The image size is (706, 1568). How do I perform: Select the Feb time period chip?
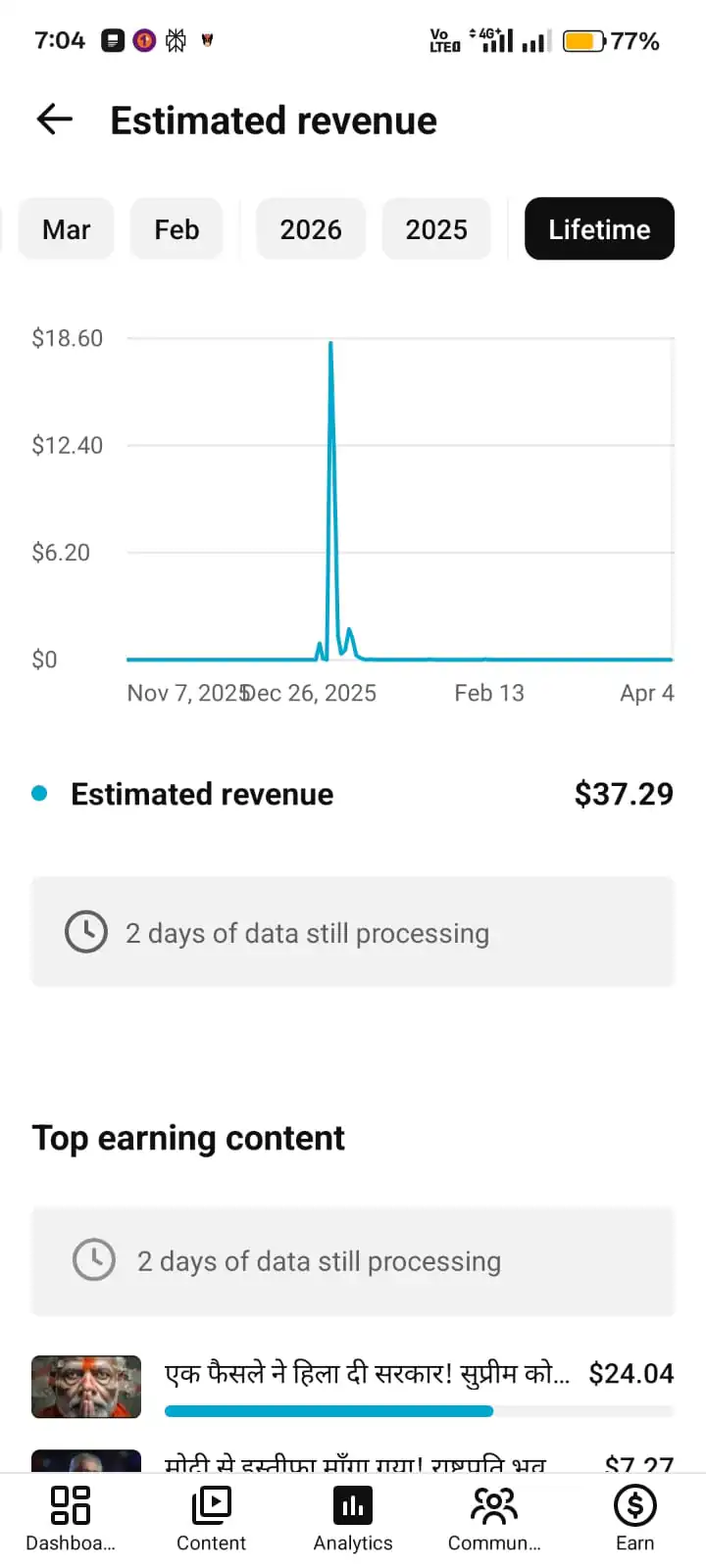[x=176, y=229]
